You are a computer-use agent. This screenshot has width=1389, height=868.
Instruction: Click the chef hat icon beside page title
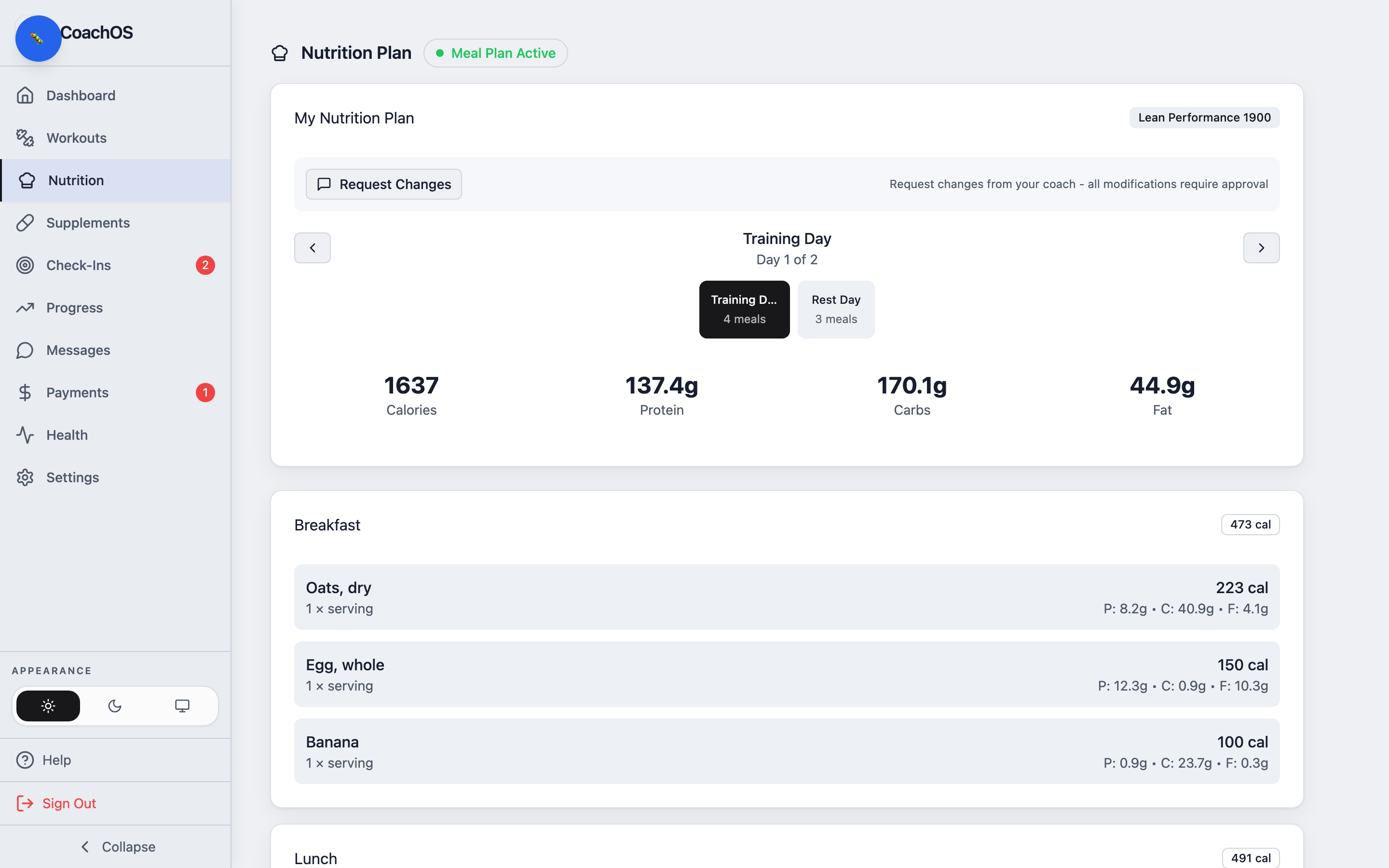(280, 54)
